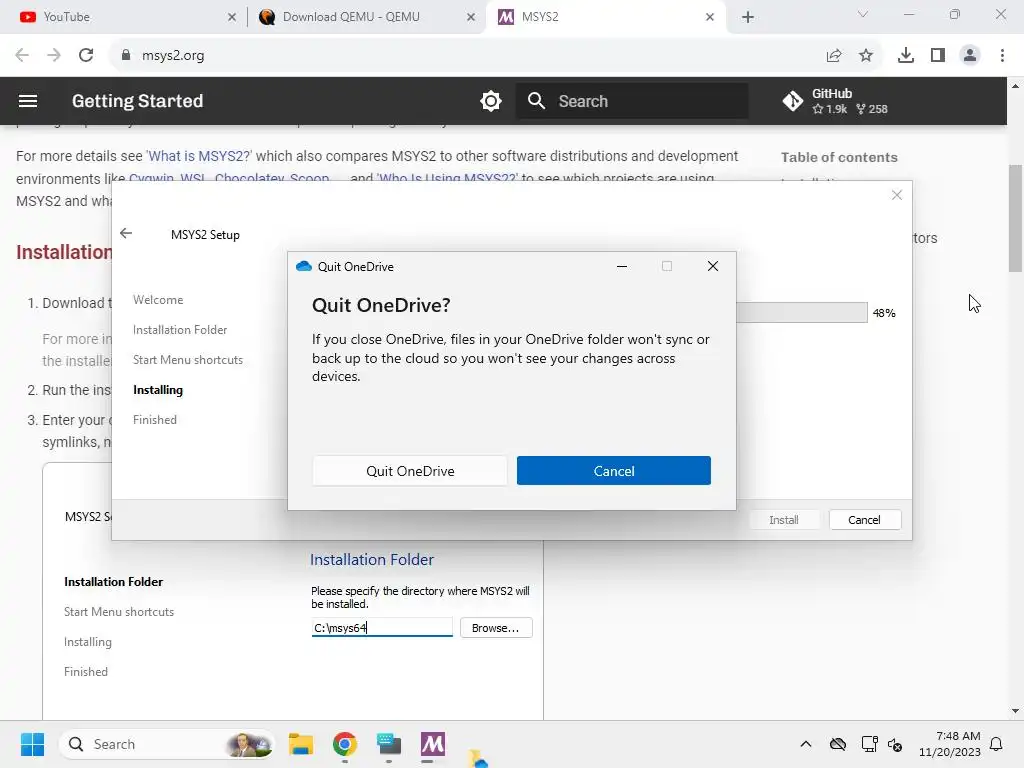
Task: Open the Chrome three-dot menu
Action: tap(1002, 56)
